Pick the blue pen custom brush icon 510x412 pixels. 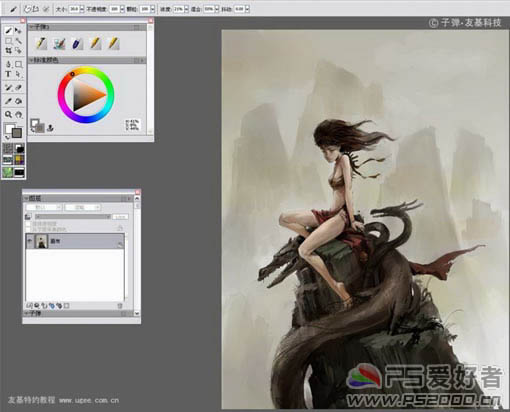77,44
